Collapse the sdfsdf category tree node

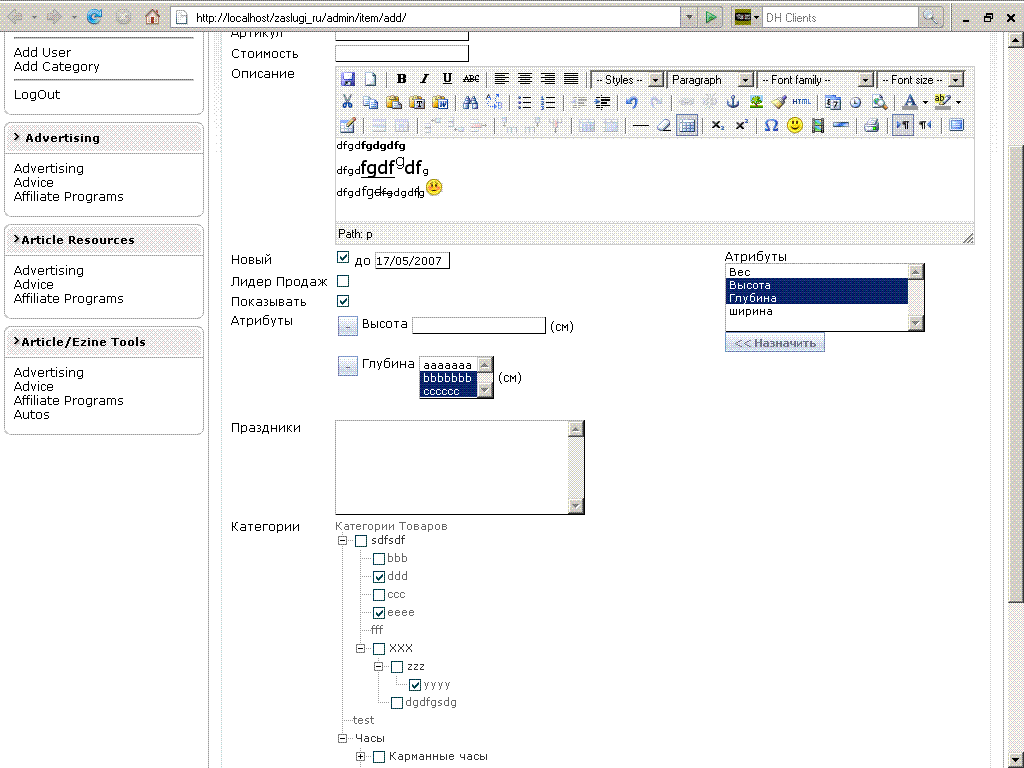pyautogui.click(x=342, y=541)
